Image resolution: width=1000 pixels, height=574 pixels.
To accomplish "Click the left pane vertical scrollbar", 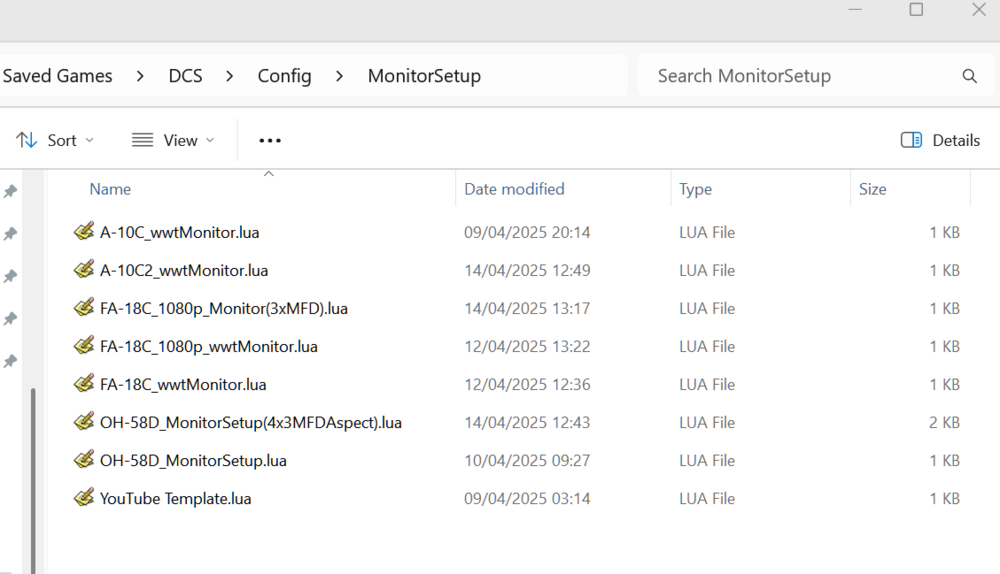I will click(33, 470).
